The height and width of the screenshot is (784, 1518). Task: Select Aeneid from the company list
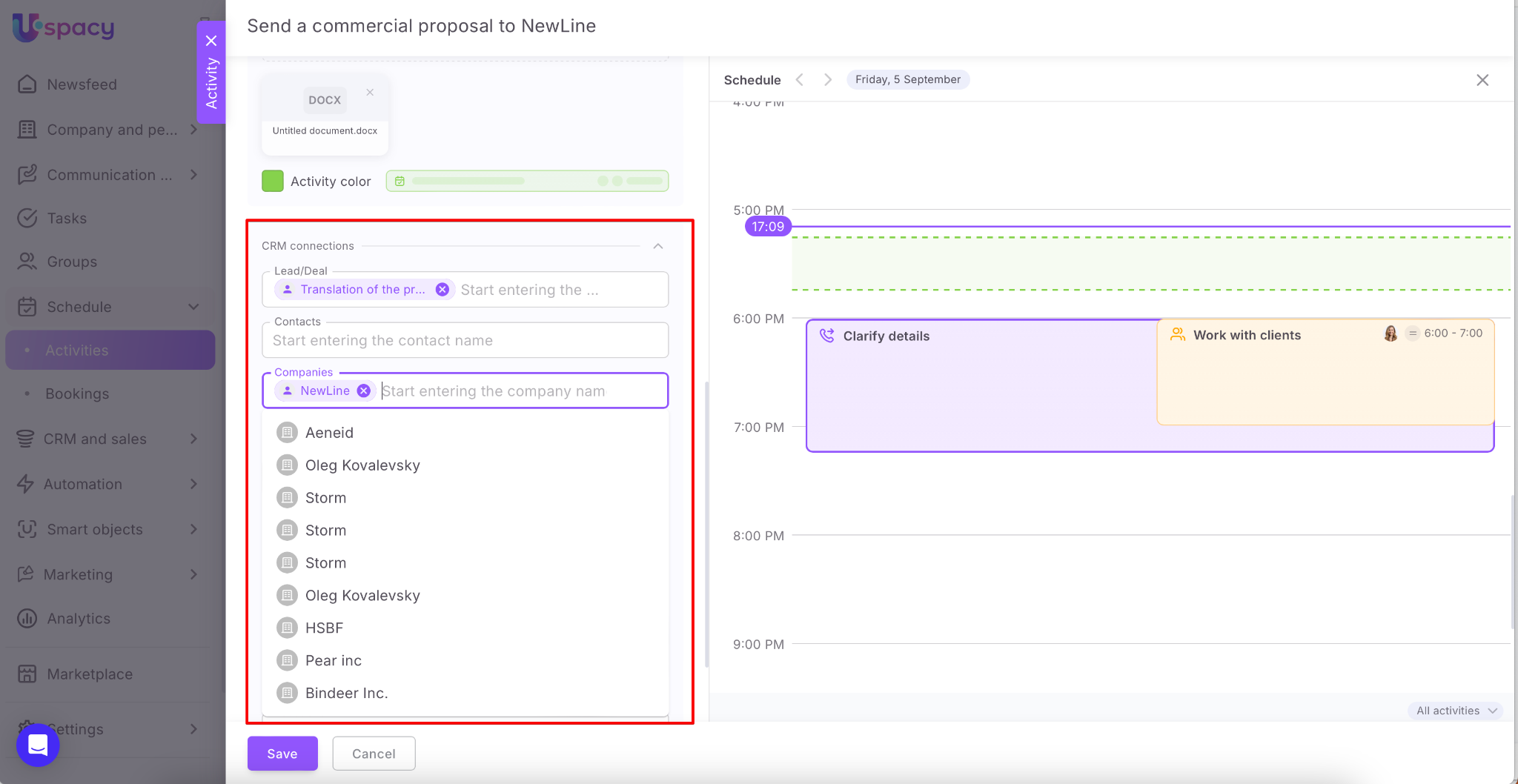tap(329, 433)
